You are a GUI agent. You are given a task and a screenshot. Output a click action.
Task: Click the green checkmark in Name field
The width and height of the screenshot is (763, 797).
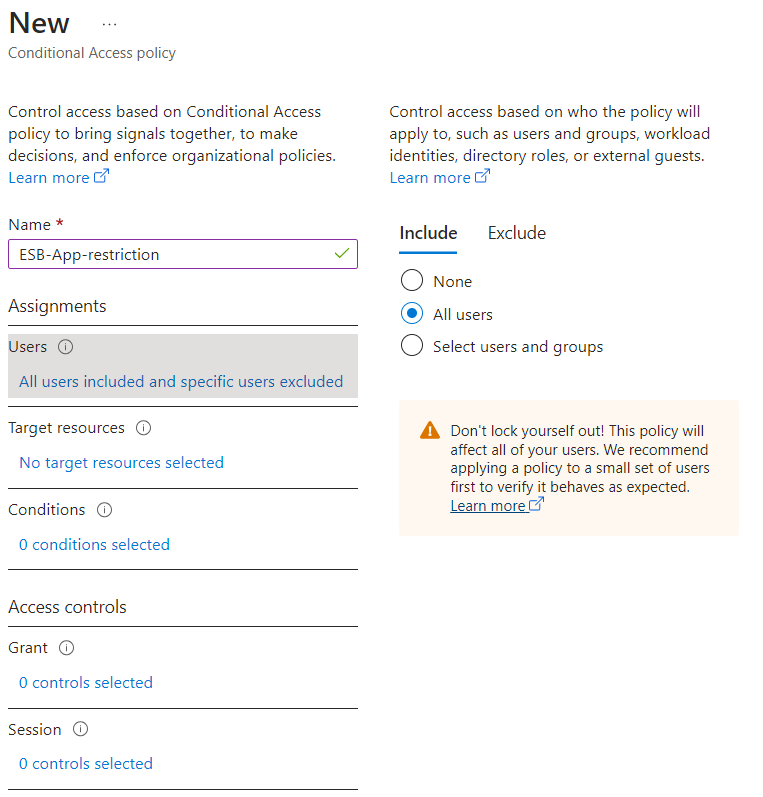[342, 253]
